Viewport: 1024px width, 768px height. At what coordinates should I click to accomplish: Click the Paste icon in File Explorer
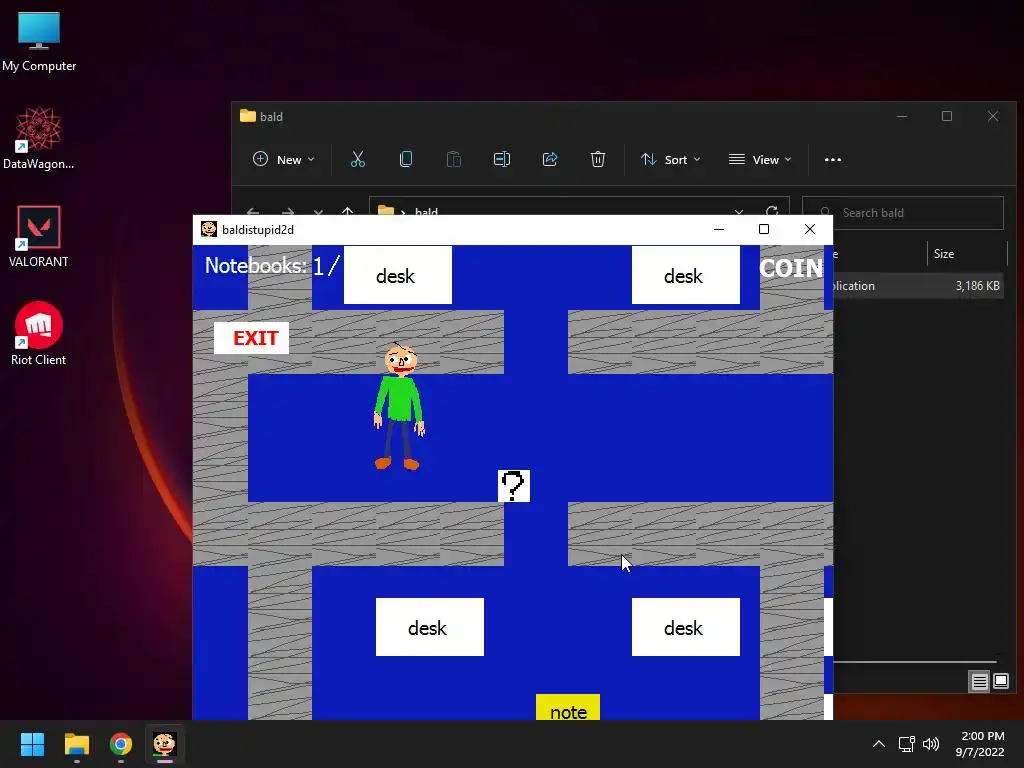pos(453,159)
